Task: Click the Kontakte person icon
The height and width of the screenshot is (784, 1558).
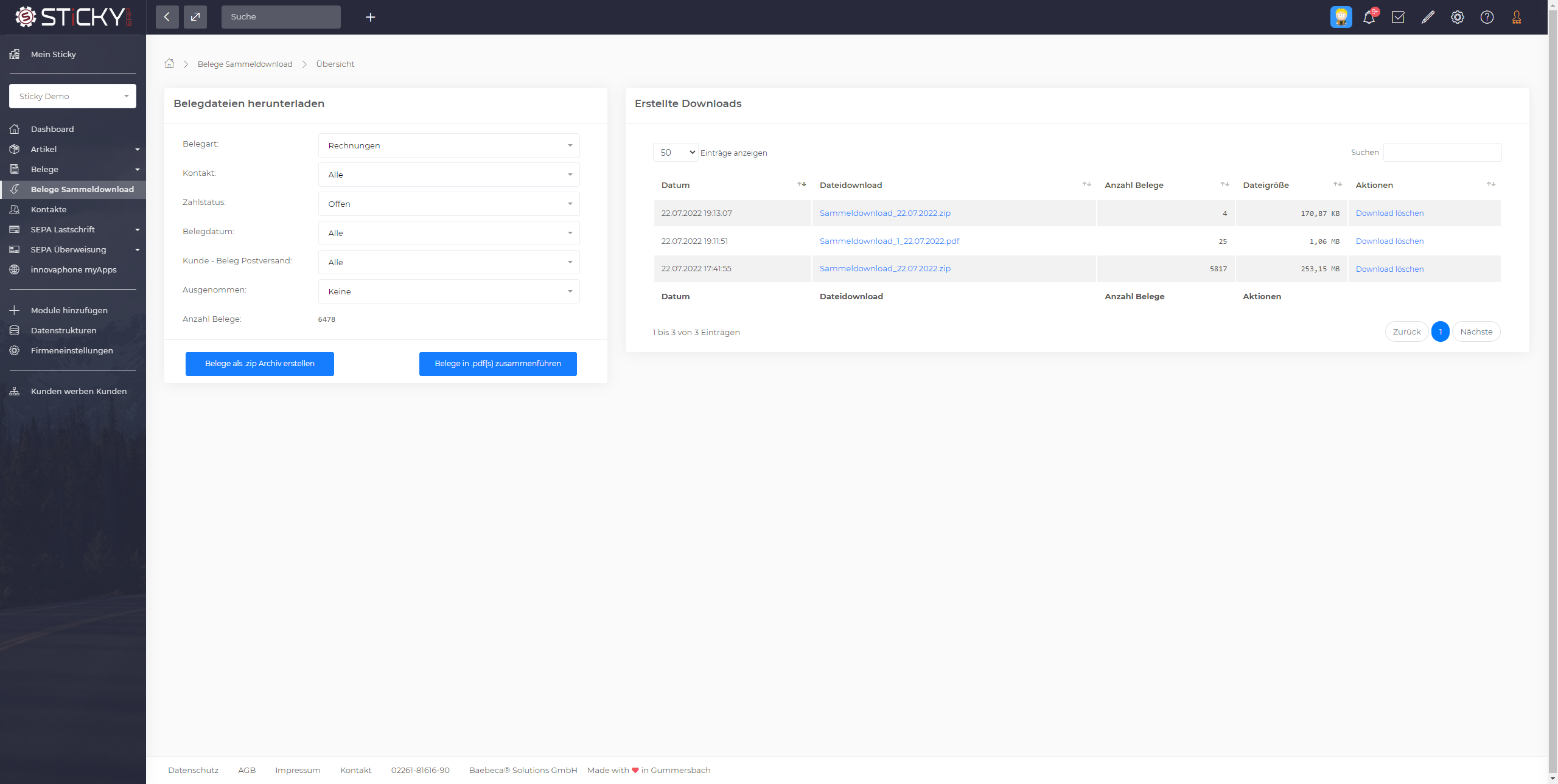Action: 15,209
